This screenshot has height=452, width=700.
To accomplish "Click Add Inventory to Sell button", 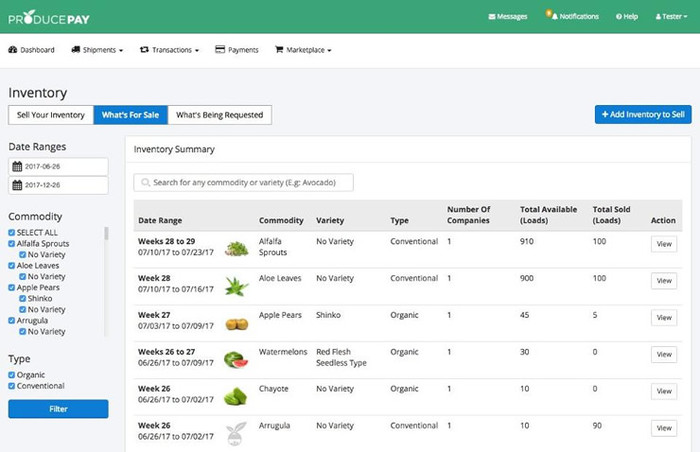I will (x=642, y=115).
